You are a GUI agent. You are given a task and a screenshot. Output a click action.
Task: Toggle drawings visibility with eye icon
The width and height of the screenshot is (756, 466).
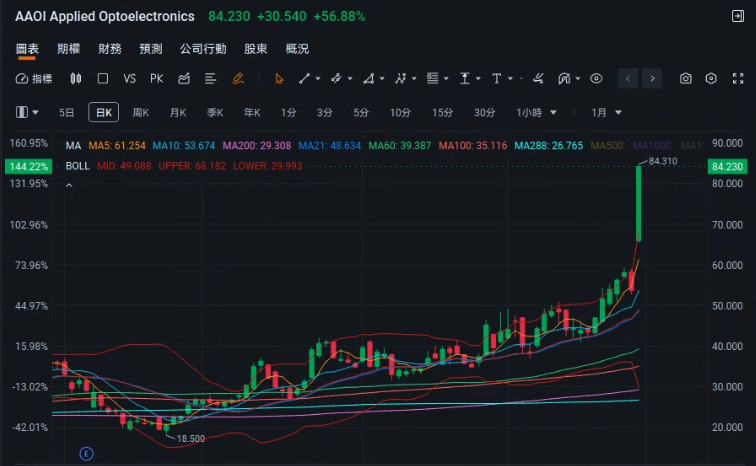click(597, 78)
